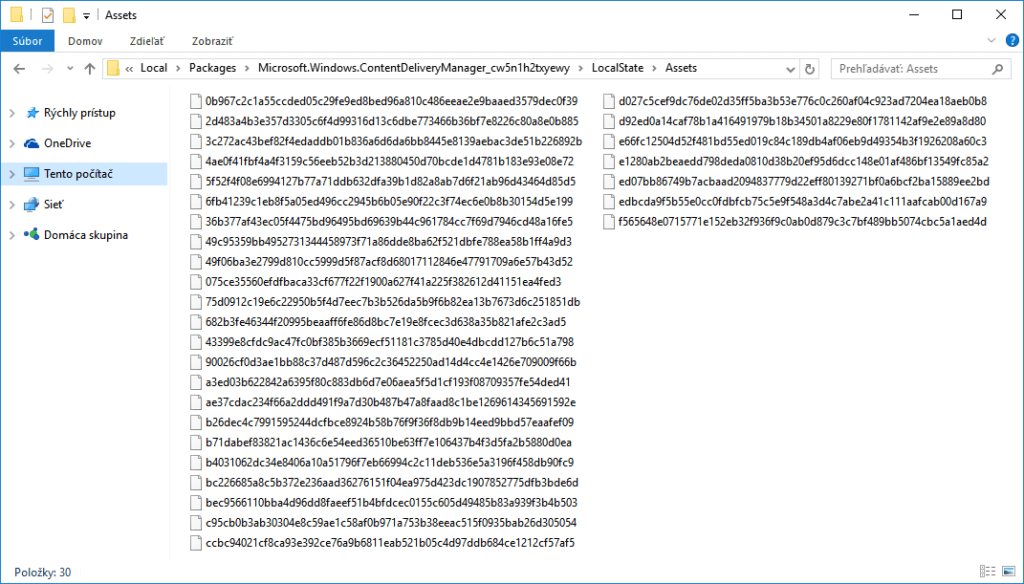Select file name 49f06ba3e2799d810cc5999d5f87
This screenshot has height=584, width=1024.
(389, 262)
